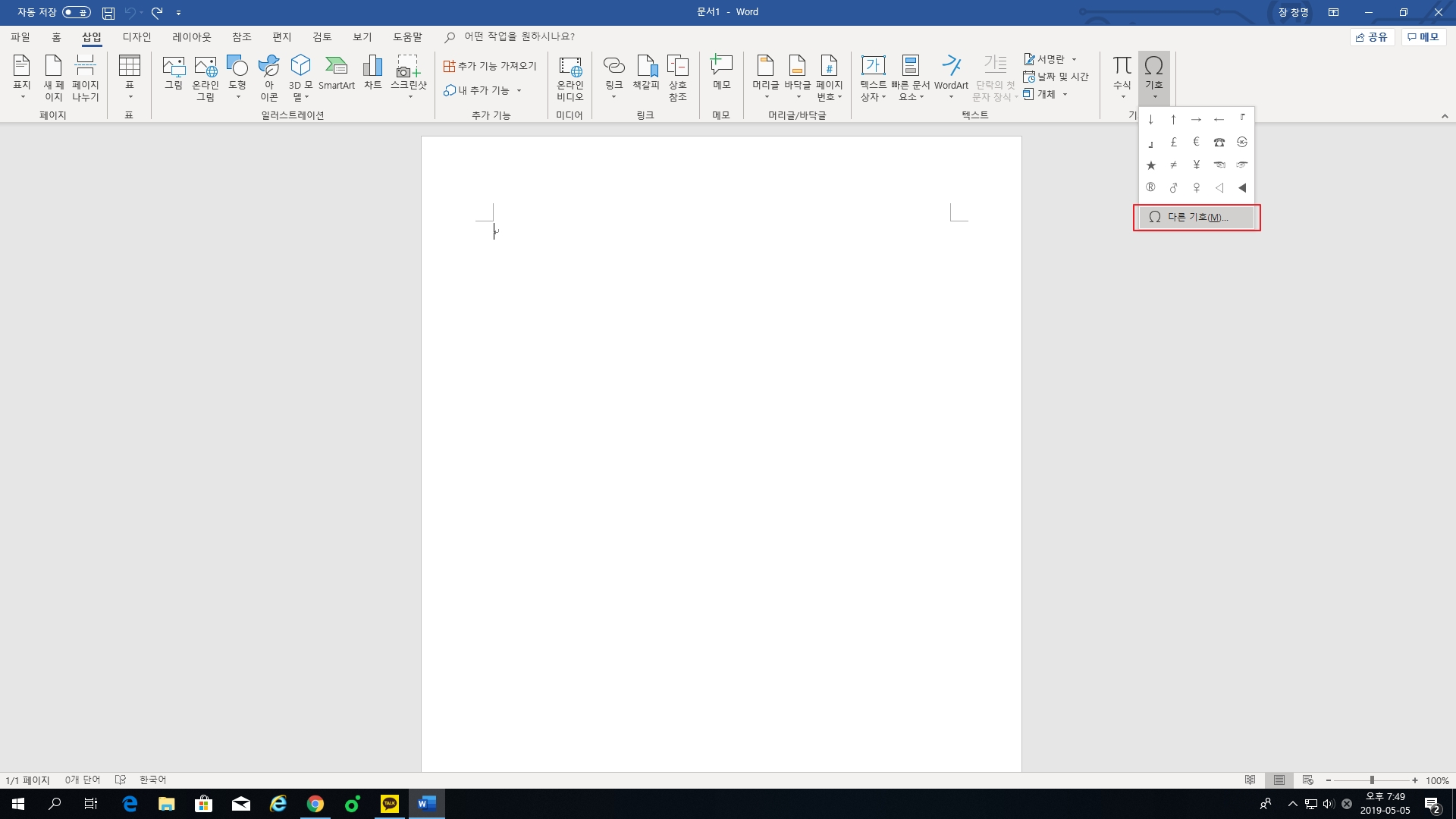
Task: Collapse the ribbon with the chevron
Action: [x=1445, y=116]
